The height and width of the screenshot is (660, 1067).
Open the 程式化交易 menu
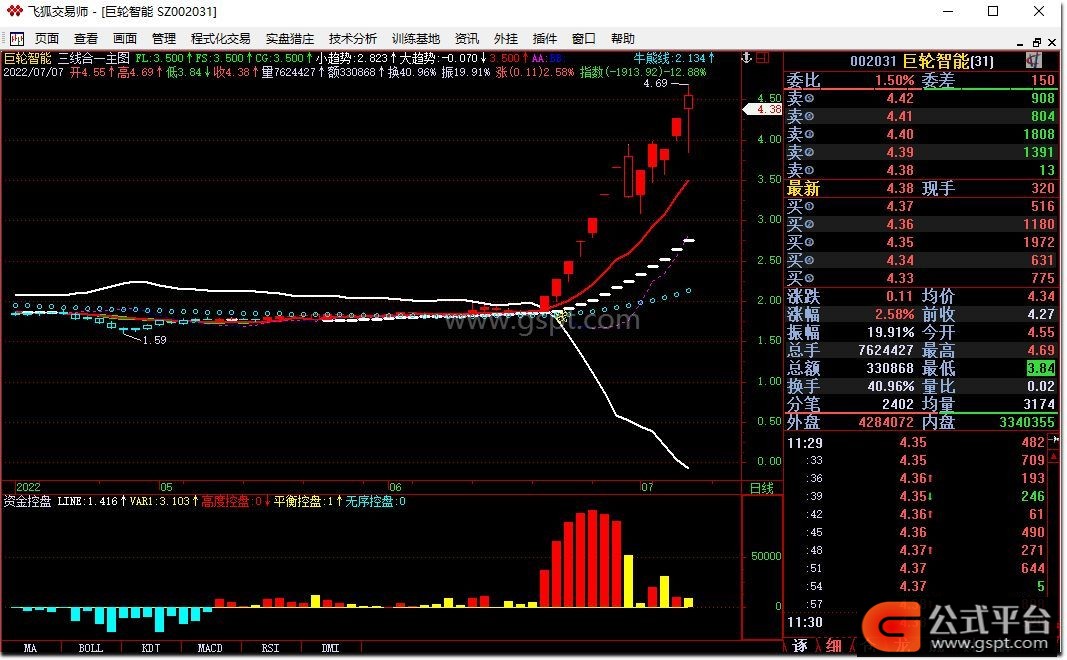[220, 39]
